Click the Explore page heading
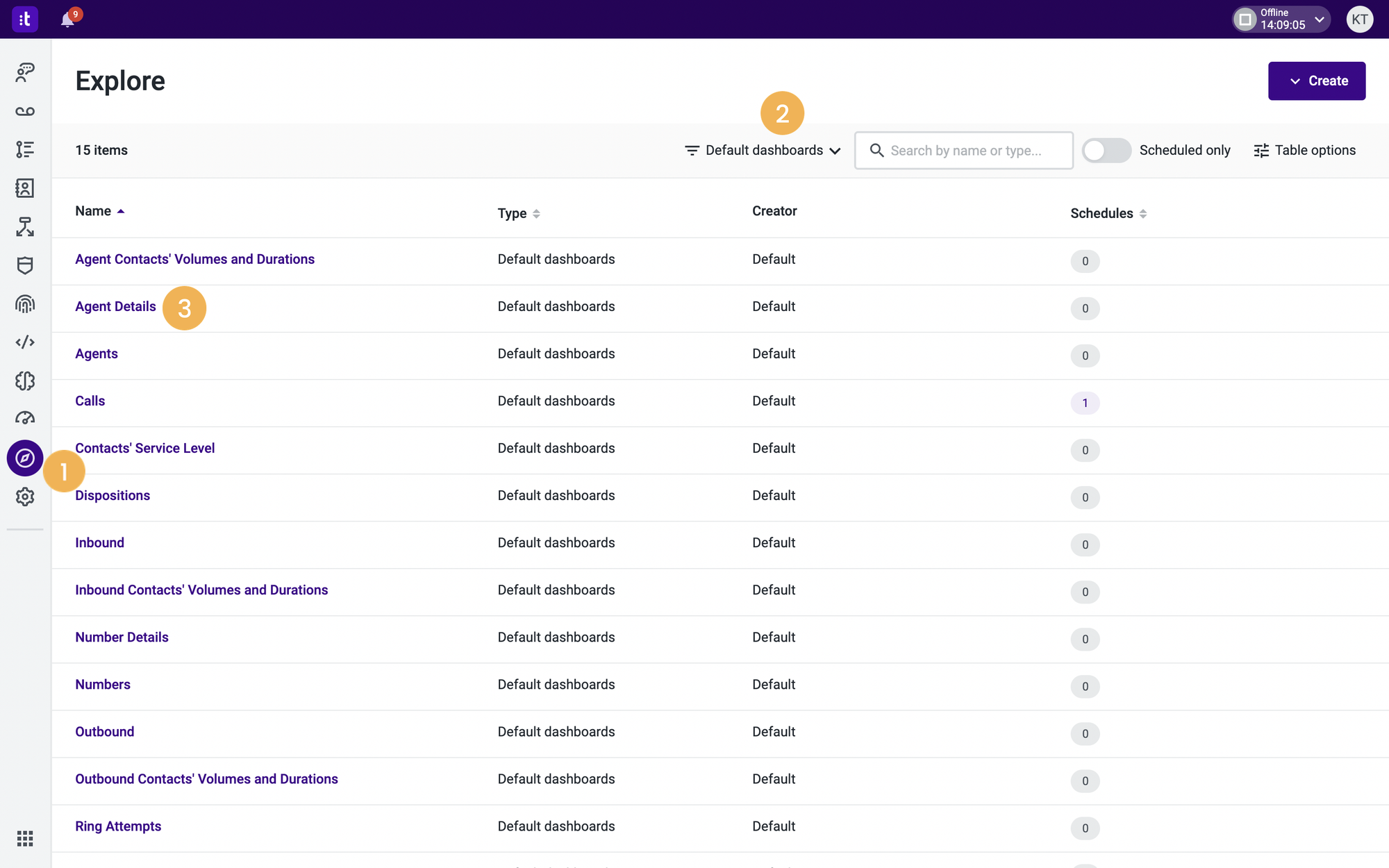This screenshot has width=1389, height=868. 120,81
